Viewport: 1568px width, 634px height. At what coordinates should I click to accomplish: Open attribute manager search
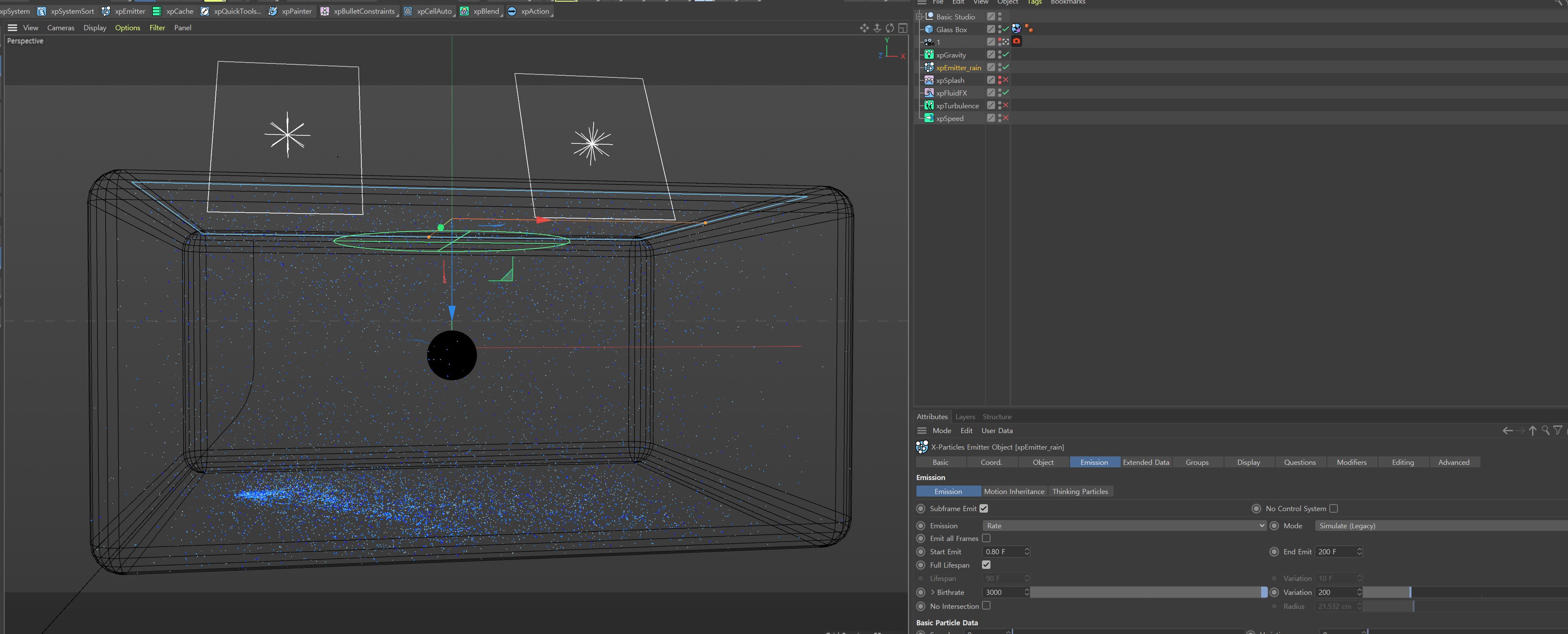1546,431
